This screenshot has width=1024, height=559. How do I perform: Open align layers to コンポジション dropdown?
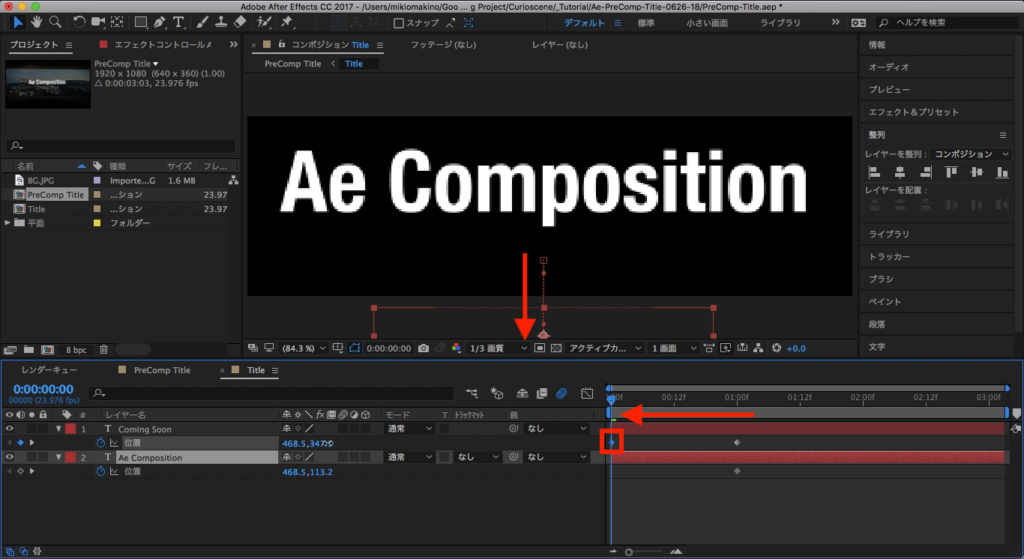[971, 154]
